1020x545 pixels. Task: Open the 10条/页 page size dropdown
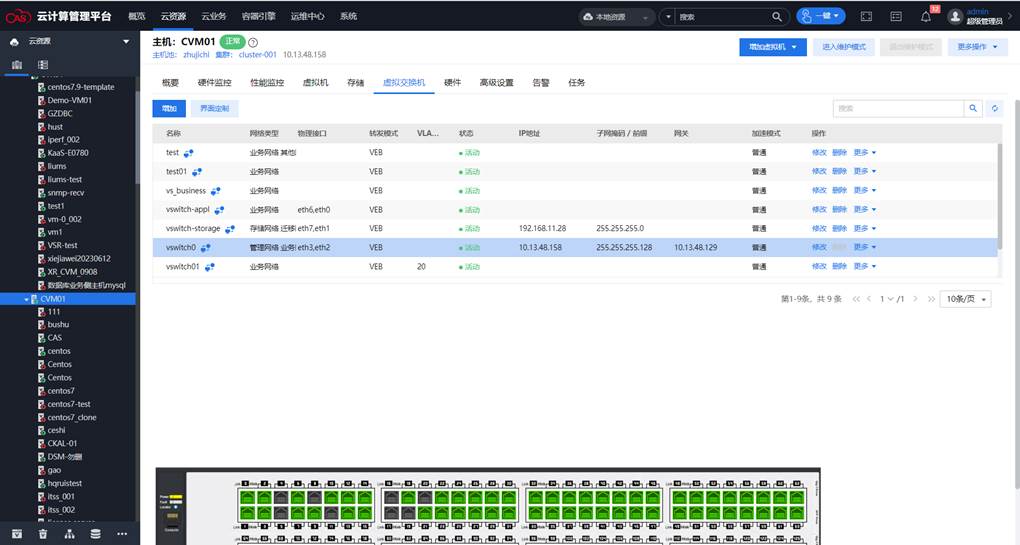click(x=966, y=299)
